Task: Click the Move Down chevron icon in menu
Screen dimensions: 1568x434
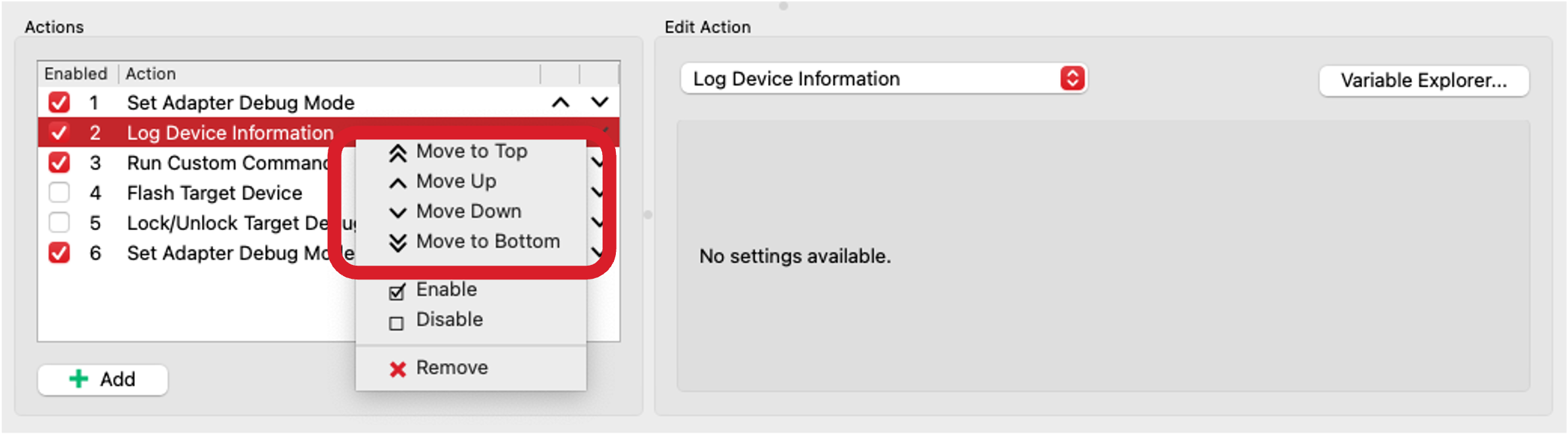Action: (397, 212)
